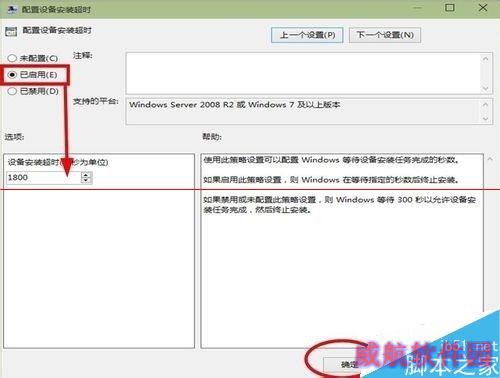Click the supported platform text box

click(303, 111)
